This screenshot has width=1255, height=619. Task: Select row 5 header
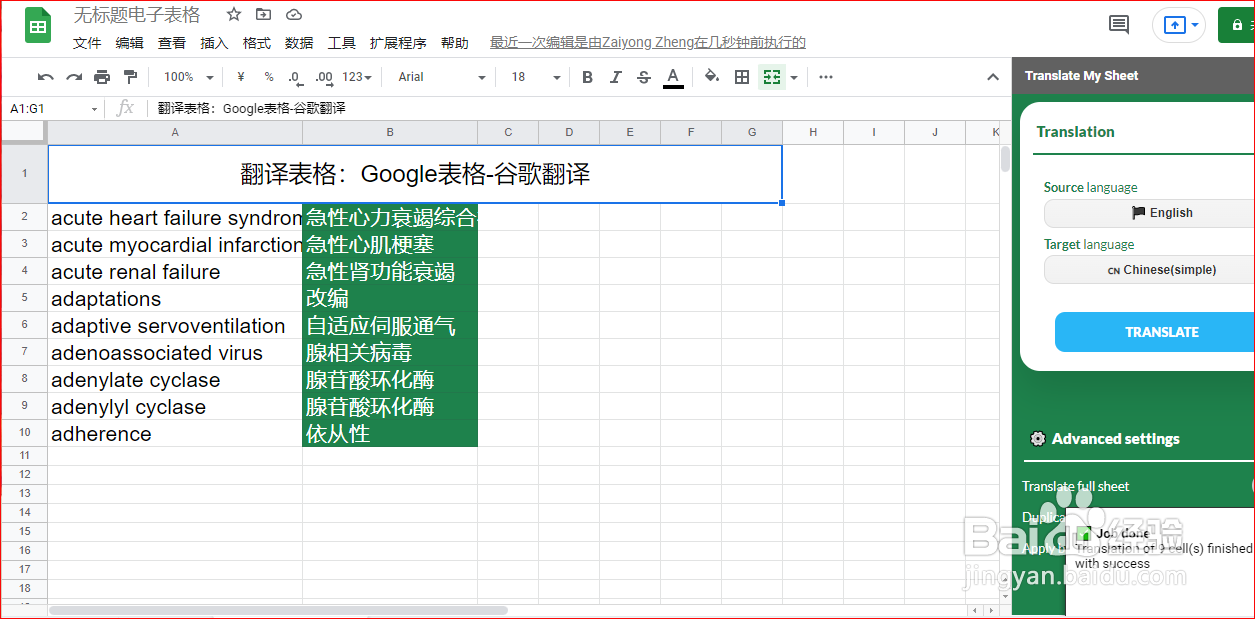tap(25, 298)
